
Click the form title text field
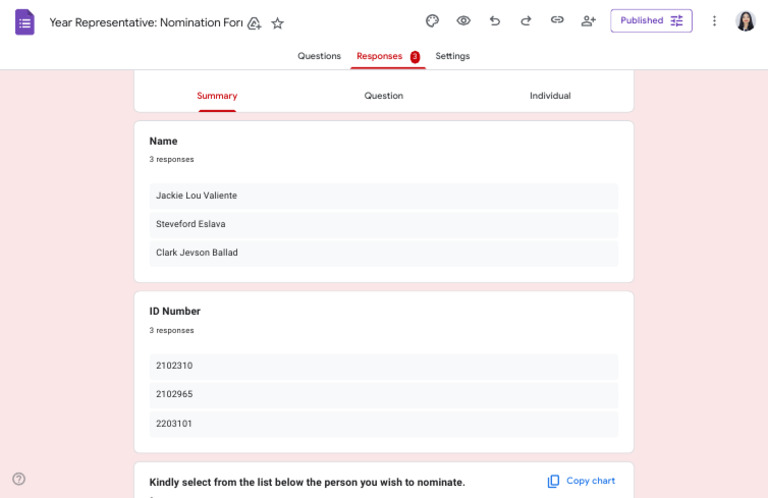point(146,23)
